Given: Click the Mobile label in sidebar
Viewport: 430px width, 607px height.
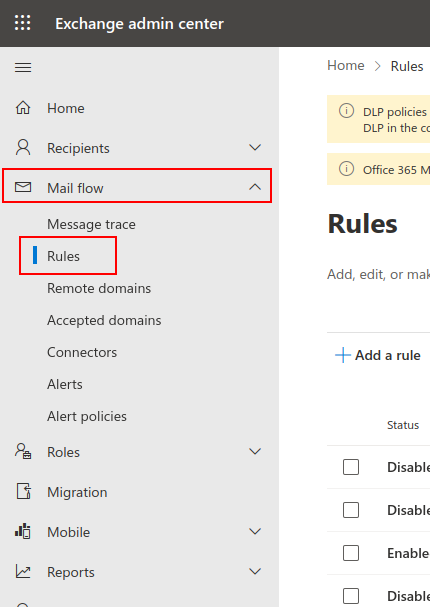Looking at the screenshot, I should point(69,532).
